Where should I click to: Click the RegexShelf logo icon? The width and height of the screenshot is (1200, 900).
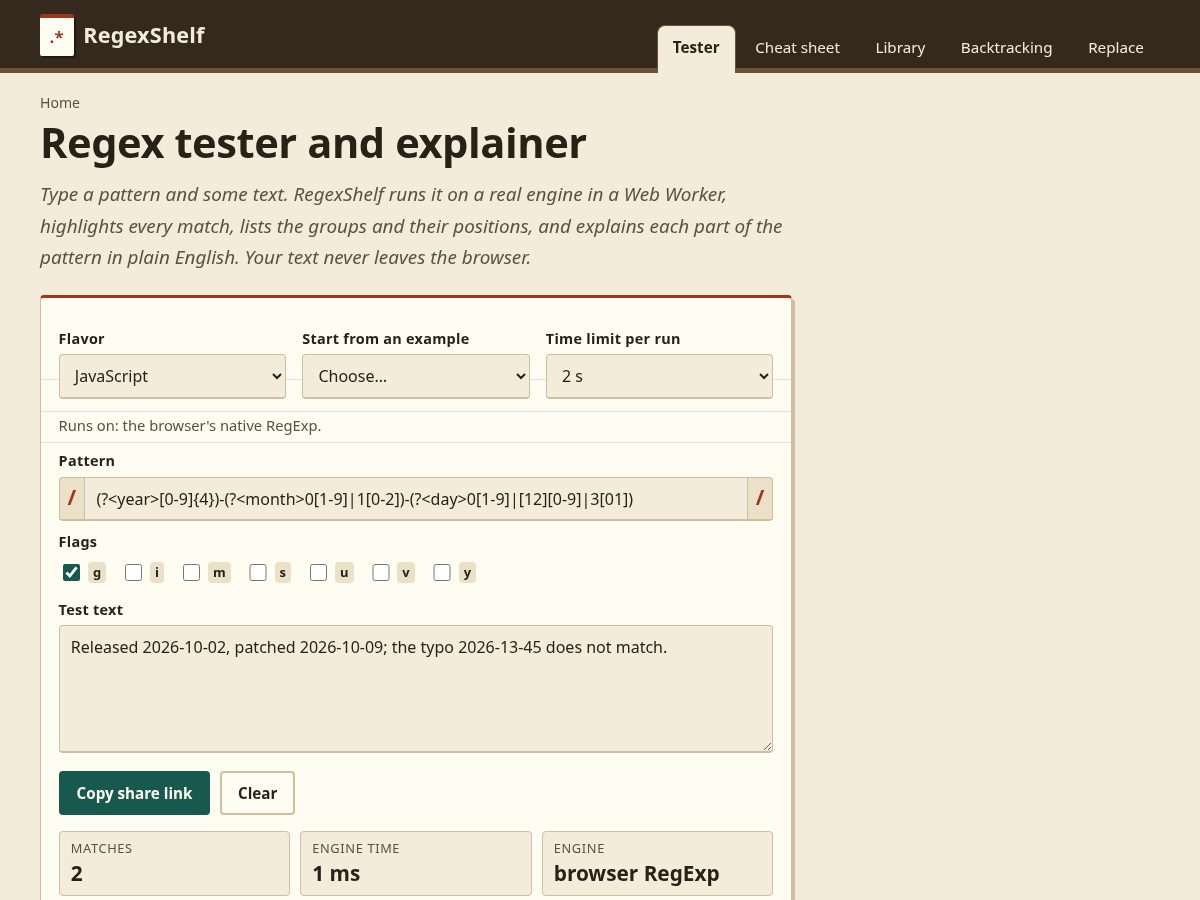pos(57,36)
